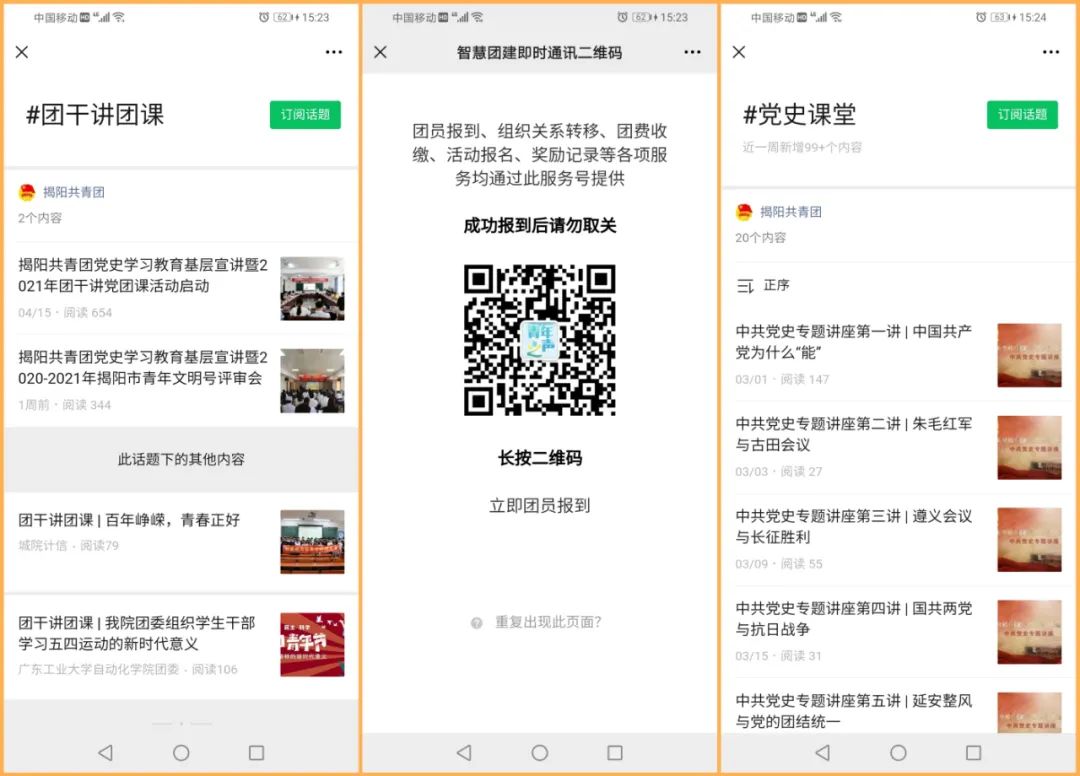Image resolution: width=1080 pixels, height=776 pixels.
Task: Tap the 揭阳共青团 avatar on 党史课堂 screen
Action: point(744,212)
